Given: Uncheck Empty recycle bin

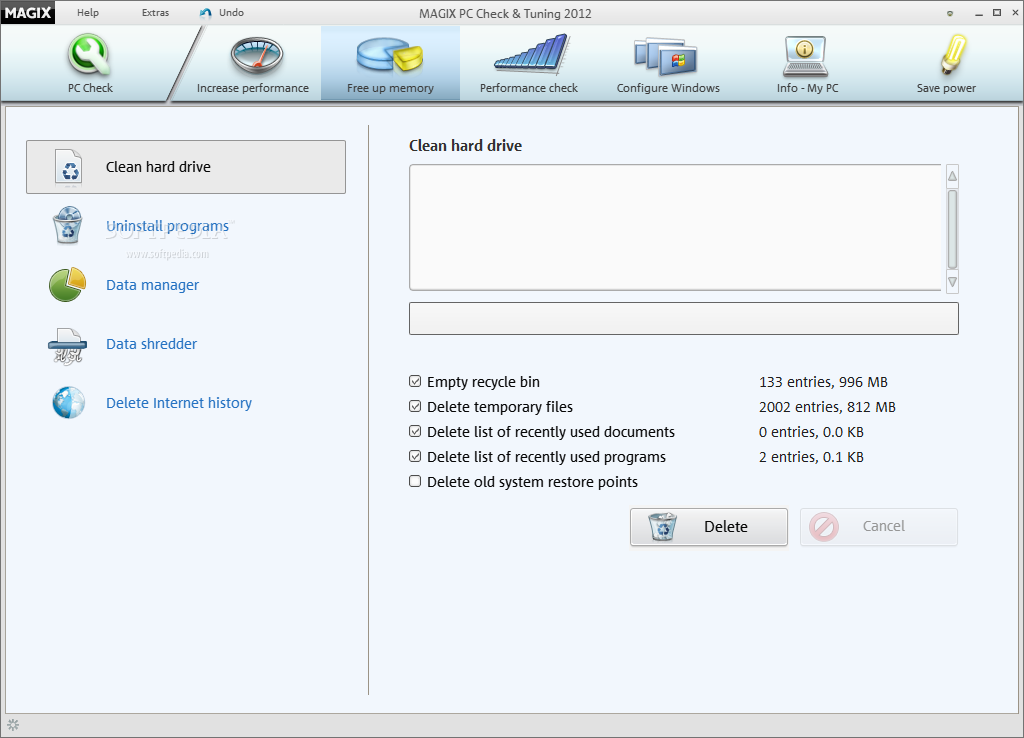Looking at the screenshot, I should point(415,381).
